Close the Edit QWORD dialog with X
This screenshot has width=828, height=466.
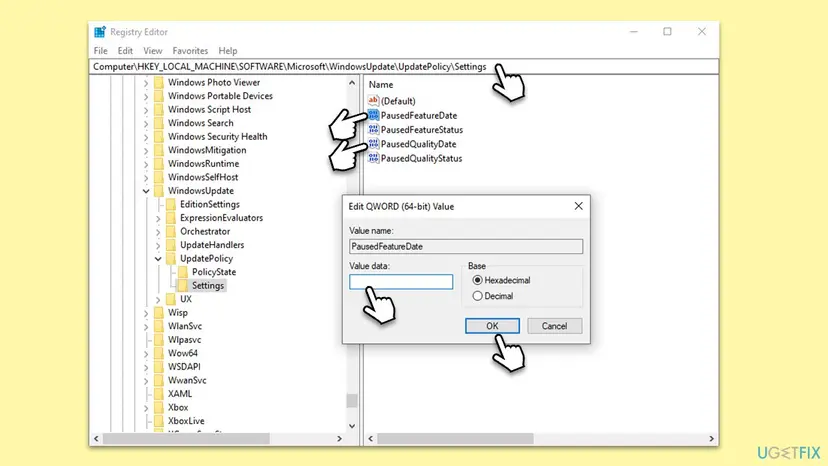(578, 206)
